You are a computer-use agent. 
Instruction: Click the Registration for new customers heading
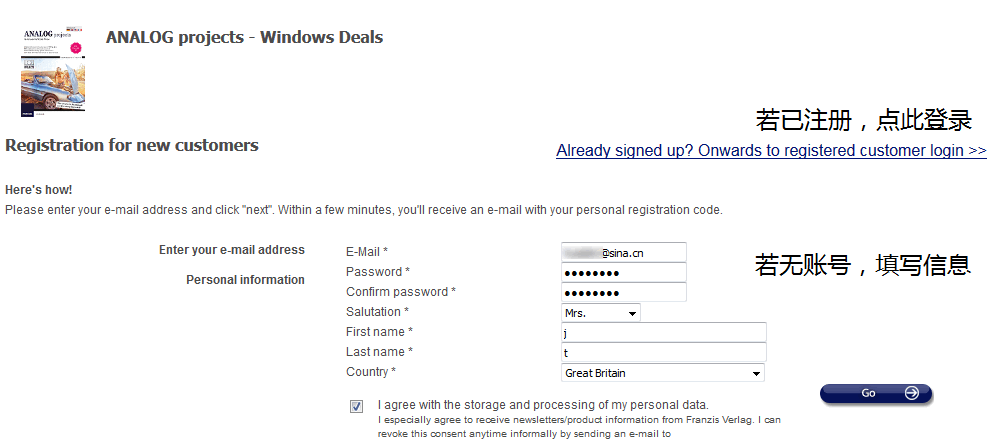(x=132, y=146)
